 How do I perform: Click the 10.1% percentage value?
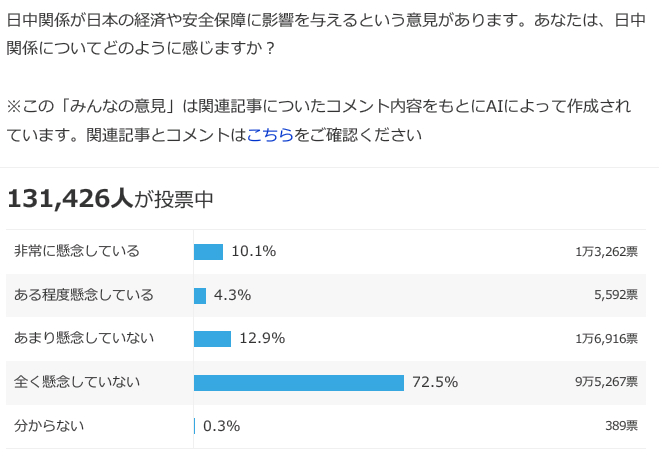pos(253,251)
